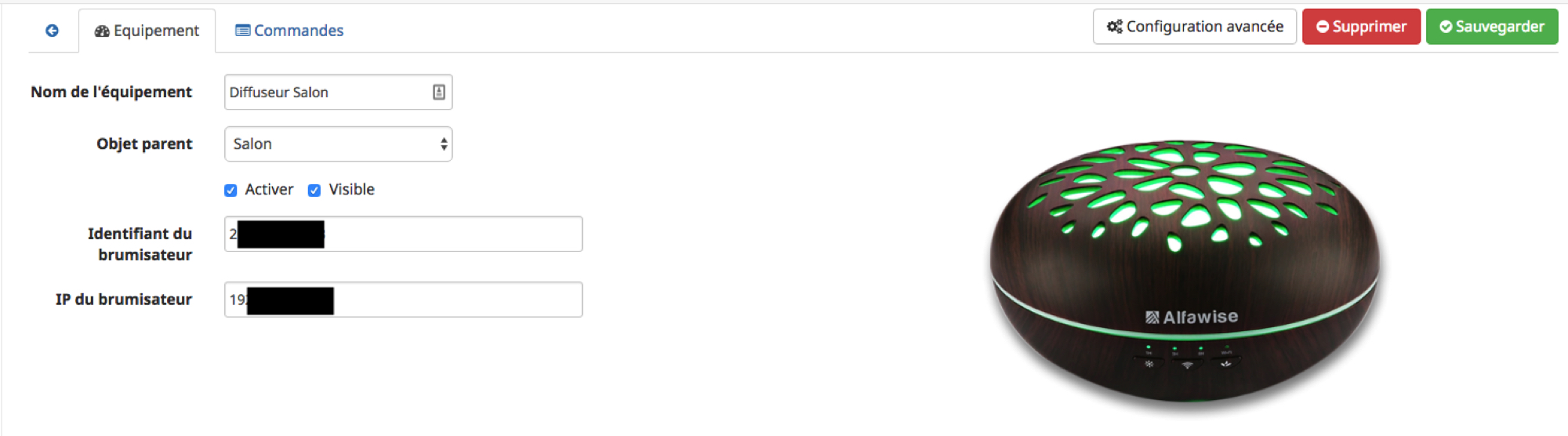1568x436 pixels.
Task: Focus the Diffuseur Salon name field
Action: 338,92
